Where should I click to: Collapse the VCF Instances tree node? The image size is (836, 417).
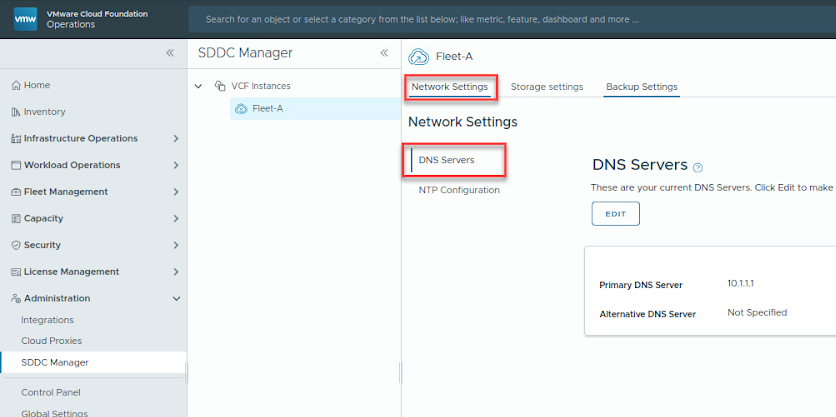click(198, 86)
